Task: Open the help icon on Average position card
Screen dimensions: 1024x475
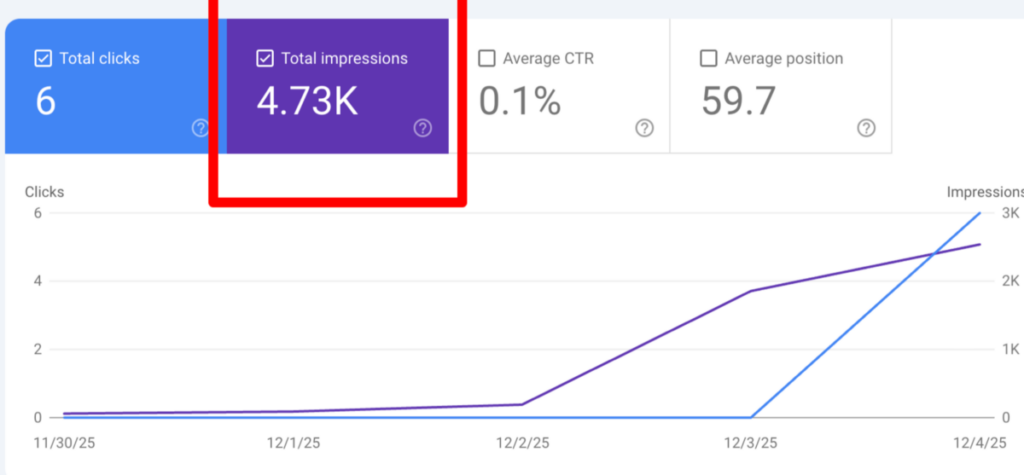Action: (x=867, y=128)
